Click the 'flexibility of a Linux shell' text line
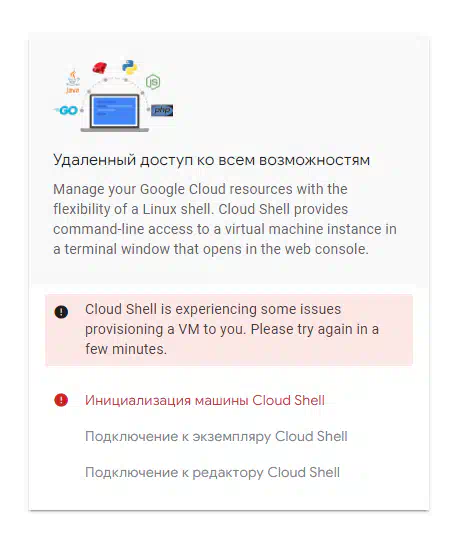Viewport: 463px width, 551px height. (x=200, y=209)
